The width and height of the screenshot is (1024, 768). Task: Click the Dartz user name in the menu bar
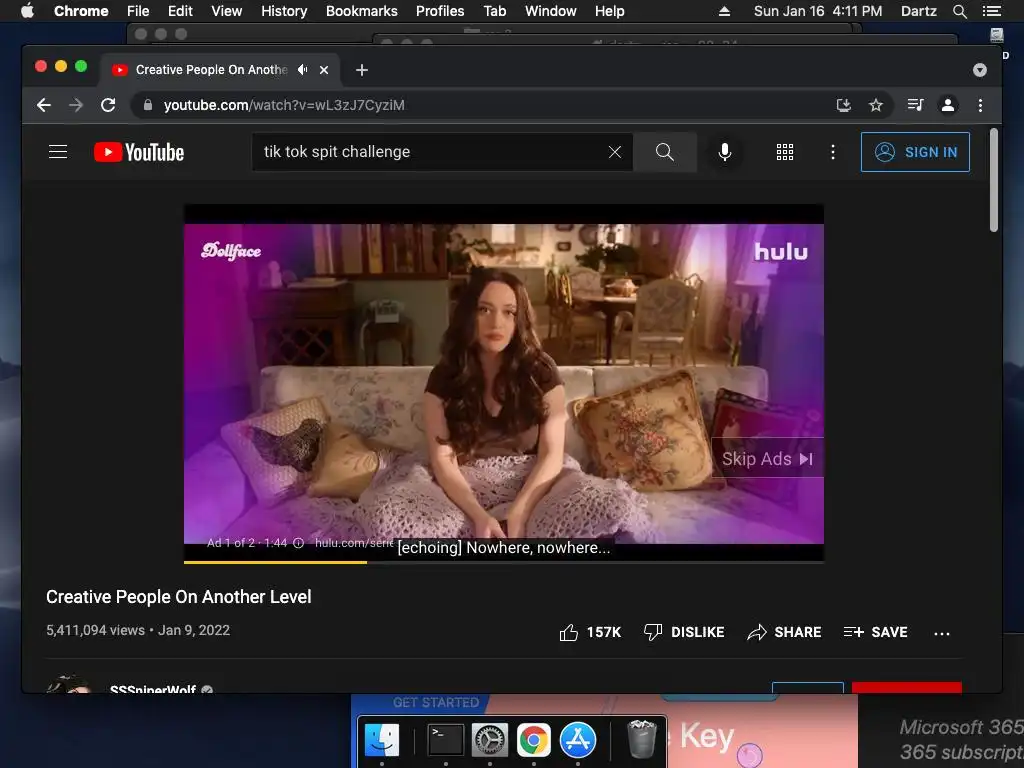coord(918,11)
